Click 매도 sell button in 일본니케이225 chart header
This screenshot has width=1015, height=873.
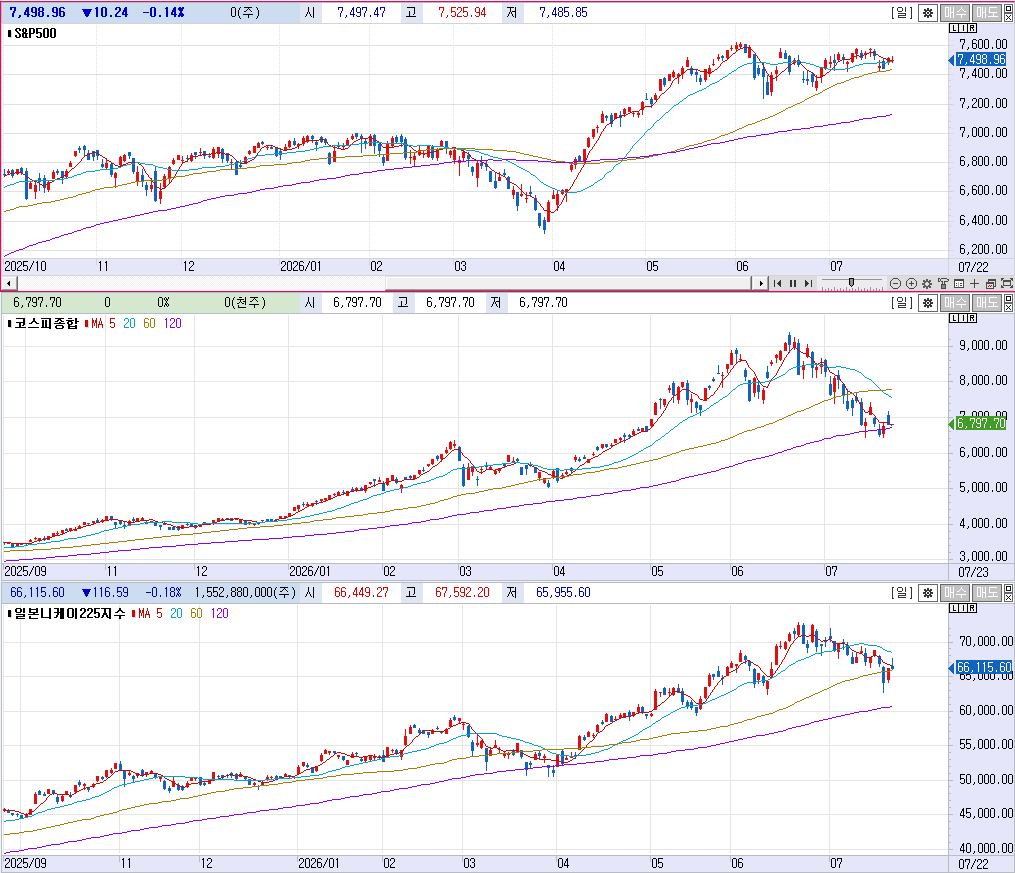(x=987, y=592)
